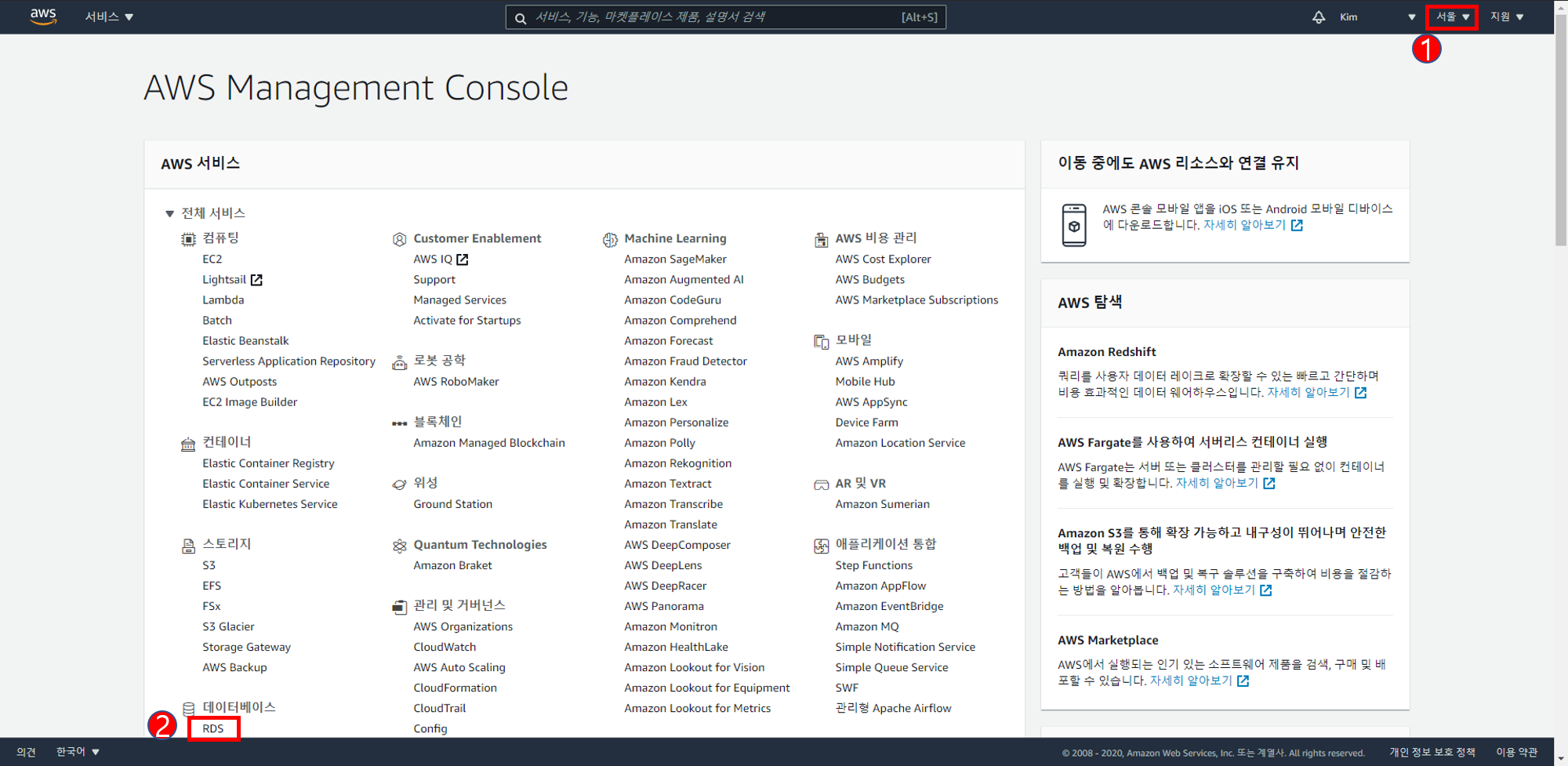Open AWS RoboMaker link
This screenshot has width=1568, height=766.
pos(456,382)
